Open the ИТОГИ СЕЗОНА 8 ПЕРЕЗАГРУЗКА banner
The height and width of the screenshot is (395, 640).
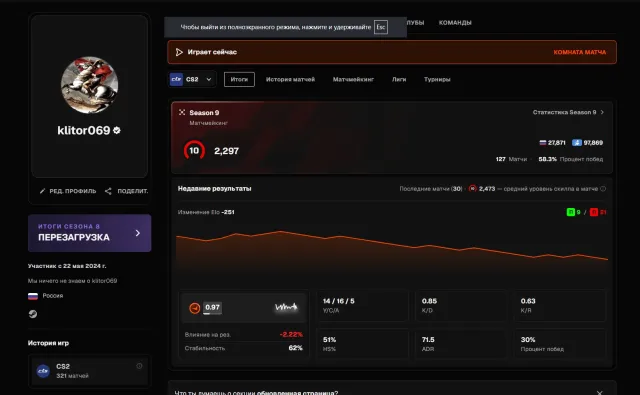coord(89,233)
